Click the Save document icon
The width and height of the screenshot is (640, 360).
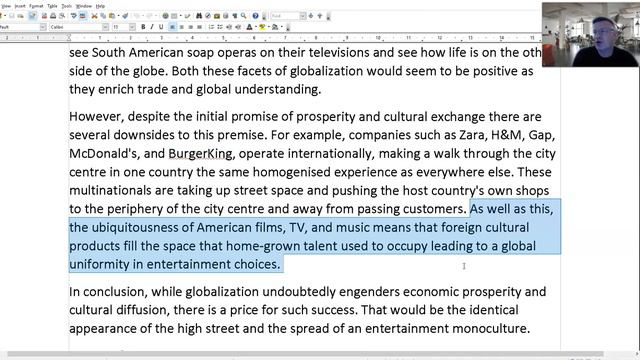tap(12, 16)
